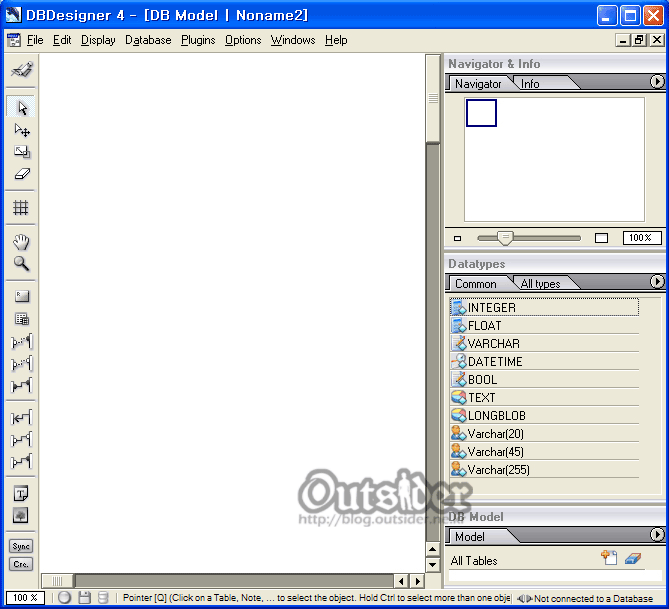Switch to the All types tab
Viewport: 669px width, 609px height.
[x=540, y=284]
